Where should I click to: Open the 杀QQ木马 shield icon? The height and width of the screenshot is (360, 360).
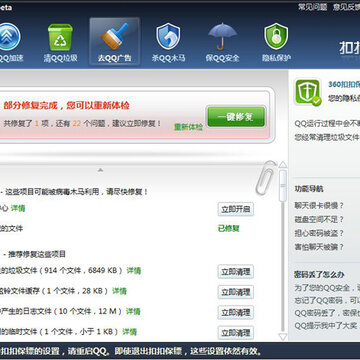tap(168, 37)
